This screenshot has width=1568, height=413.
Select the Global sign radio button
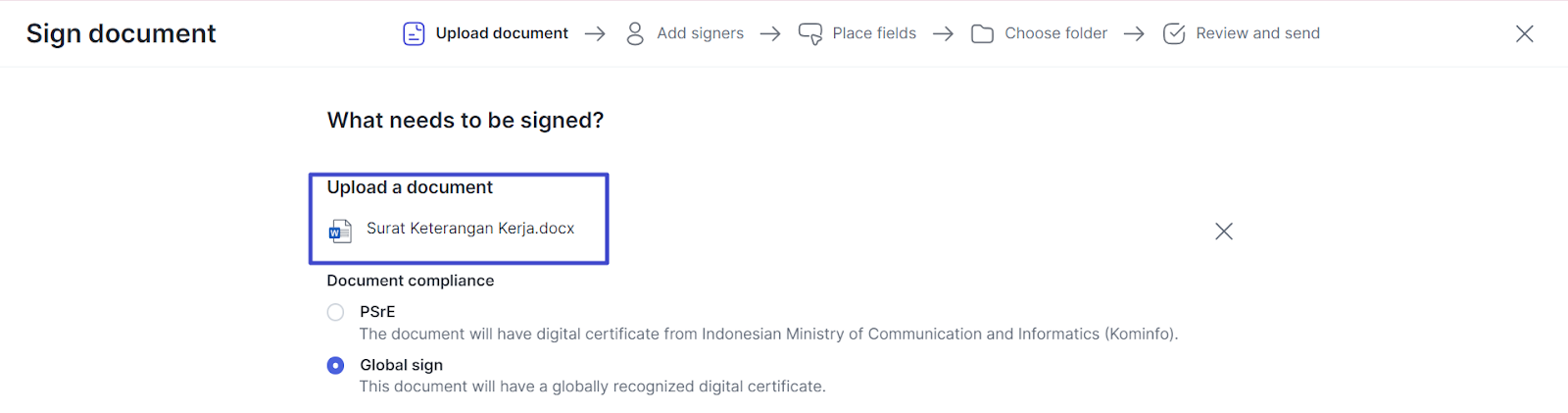tap(335, 365)
